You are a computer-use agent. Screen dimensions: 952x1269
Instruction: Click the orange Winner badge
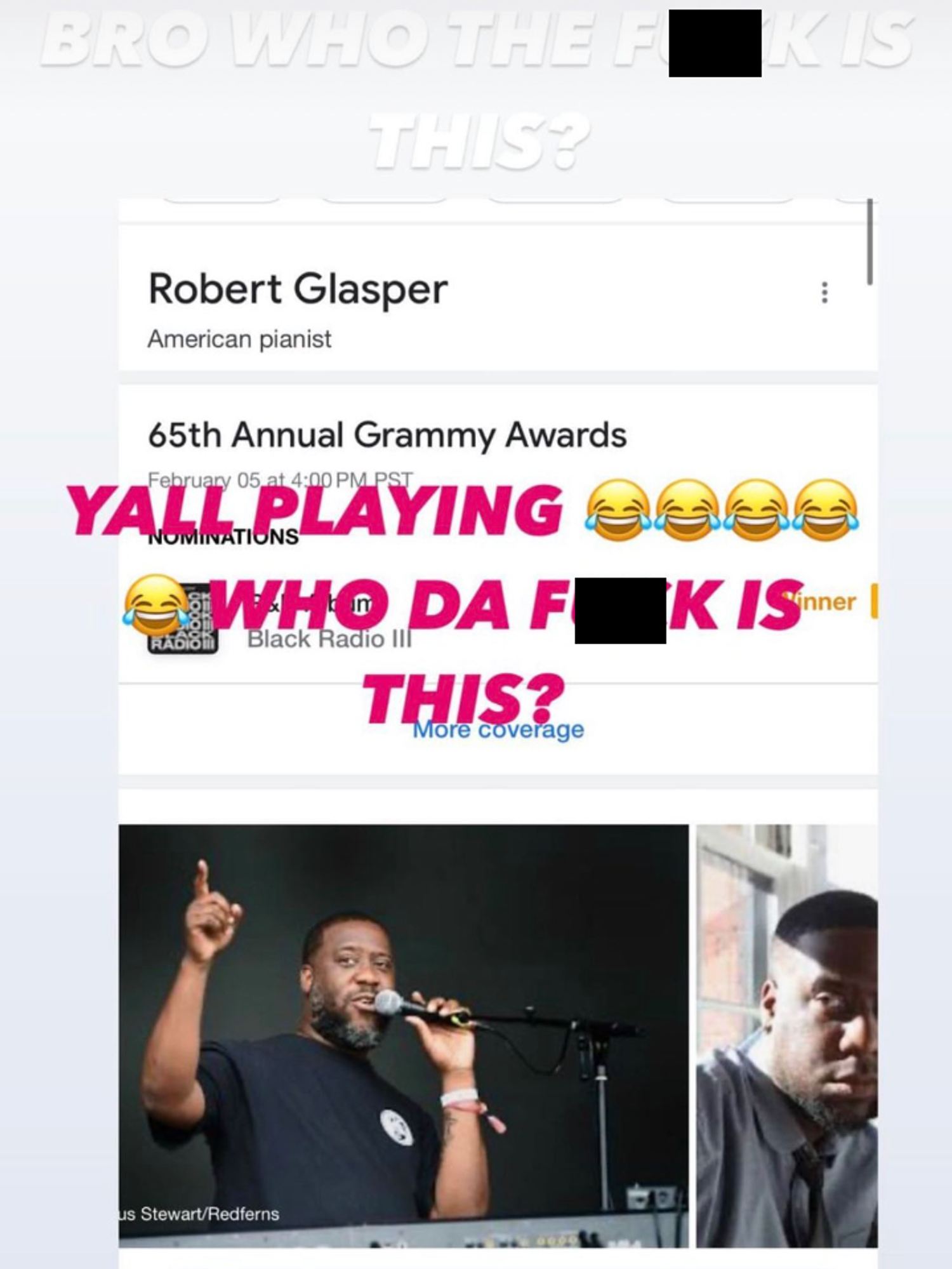(x=827, y=601)
